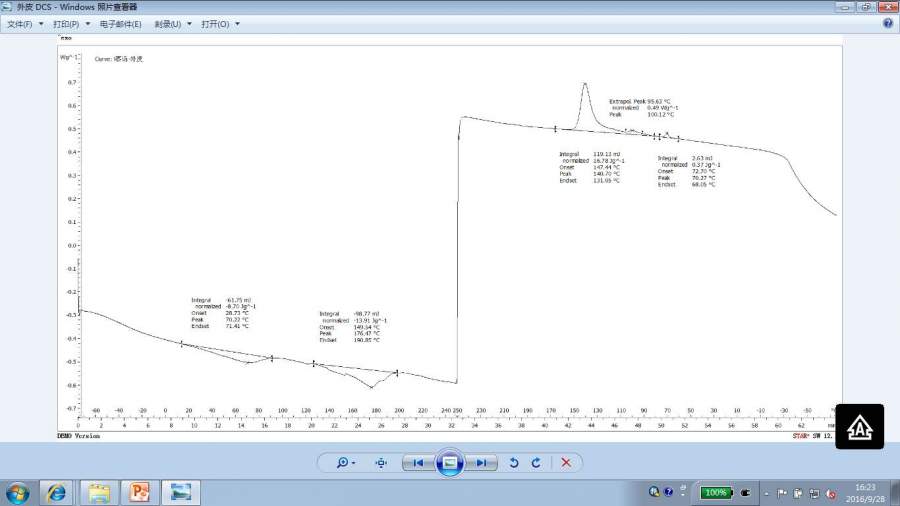Click the Show Desktop strip
Screen dimensions: 900x506
pos(896,493)
